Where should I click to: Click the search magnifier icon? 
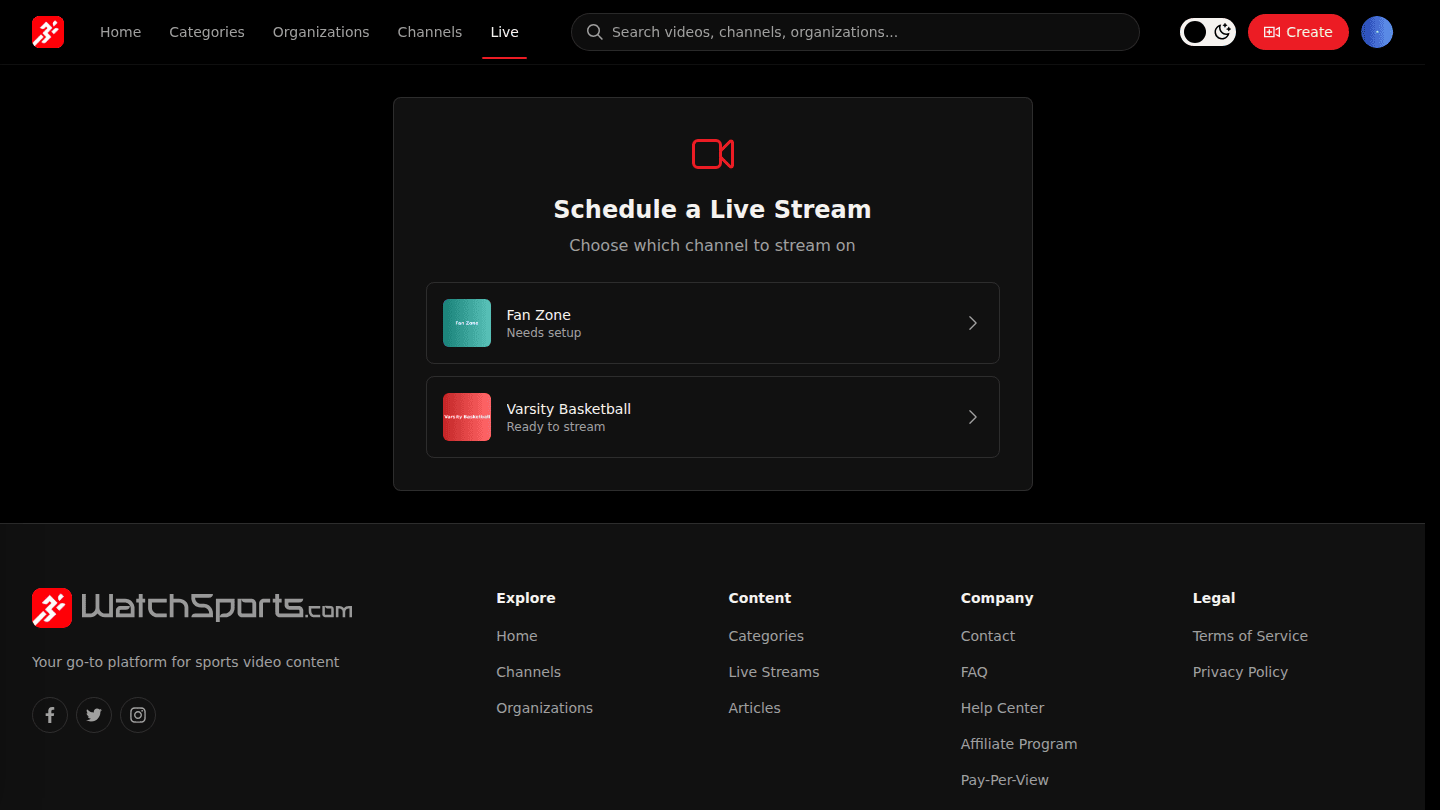594,32
